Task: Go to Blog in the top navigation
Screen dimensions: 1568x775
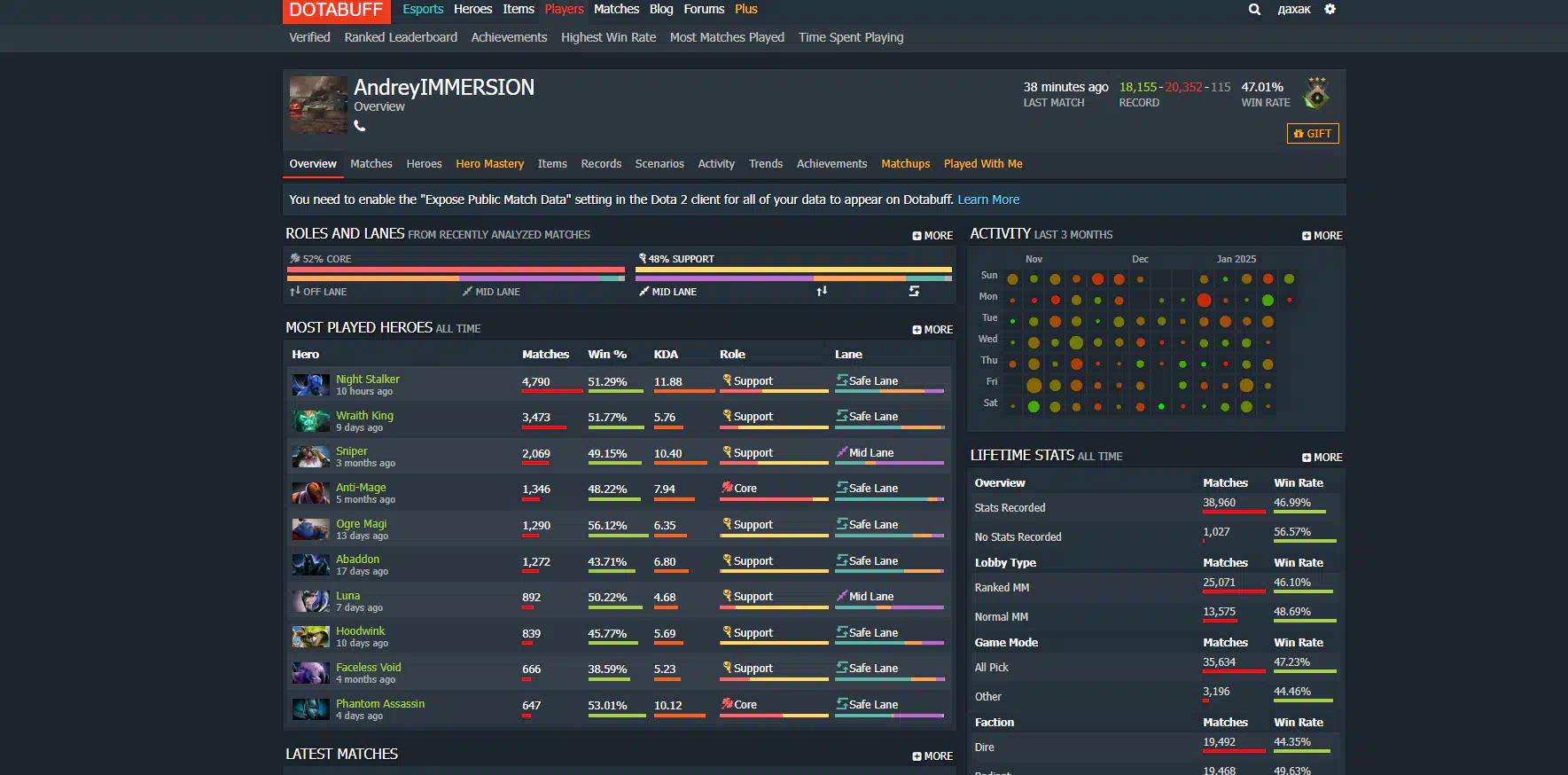Action: (x=661, y=9)
